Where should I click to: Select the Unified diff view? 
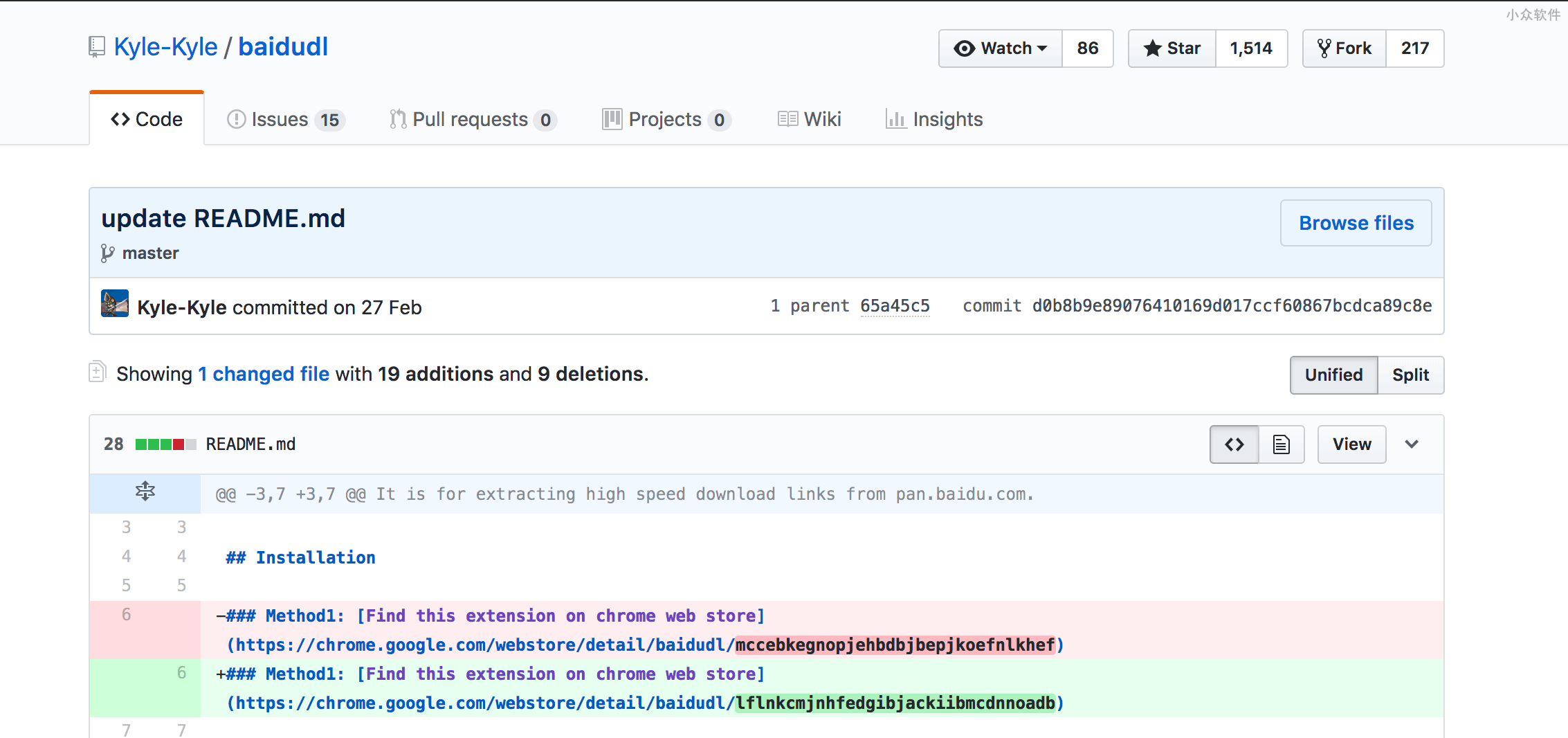point(1333,375)
